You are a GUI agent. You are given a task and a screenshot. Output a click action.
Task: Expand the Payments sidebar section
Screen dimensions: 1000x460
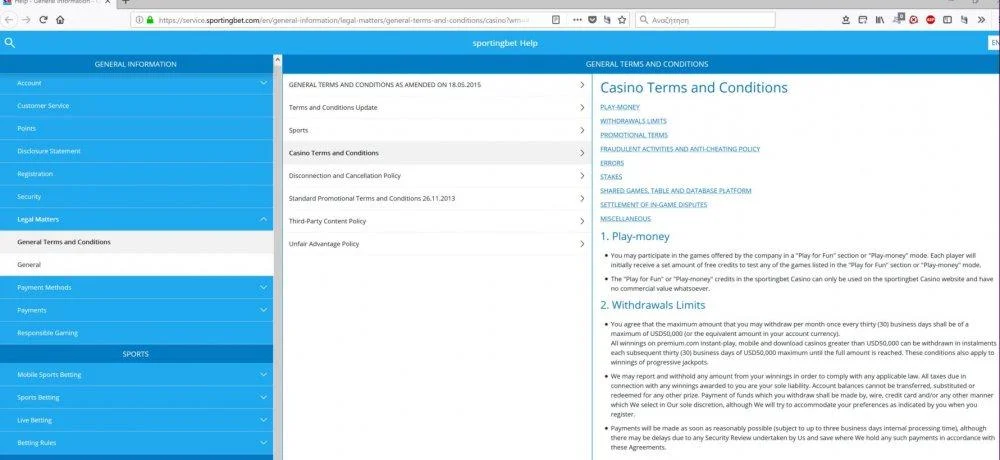click(264, 310)
